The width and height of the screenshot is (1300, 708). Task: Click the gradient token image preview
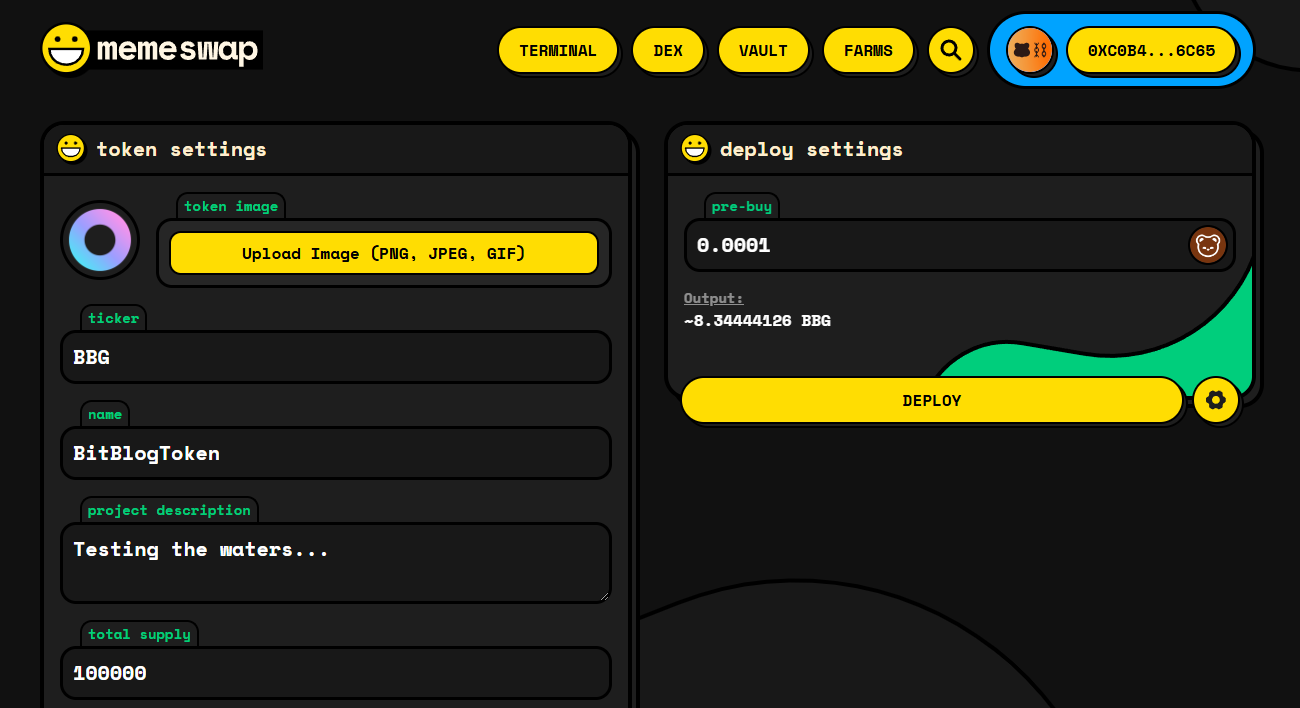[100, 240]
